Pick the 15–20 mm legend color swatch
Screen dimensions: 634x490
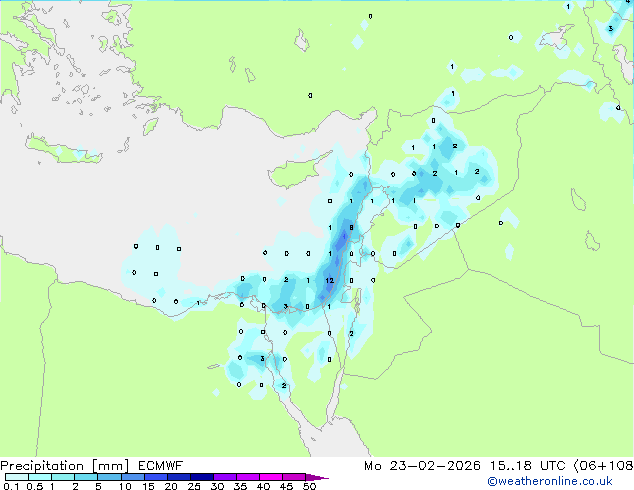(x=155, y=477)
